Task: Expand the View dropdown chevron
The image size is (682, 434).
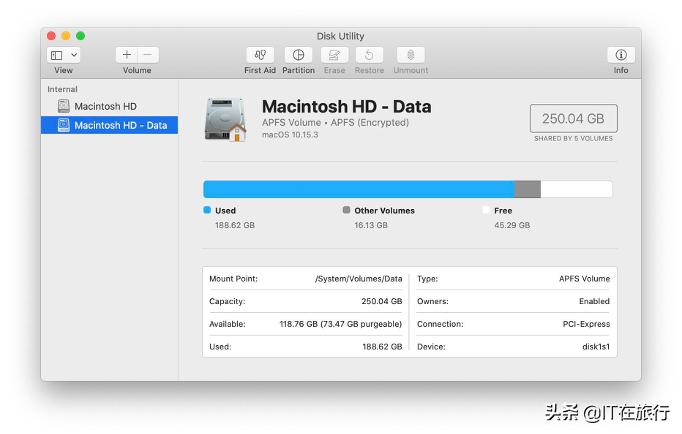Action: 74,55
